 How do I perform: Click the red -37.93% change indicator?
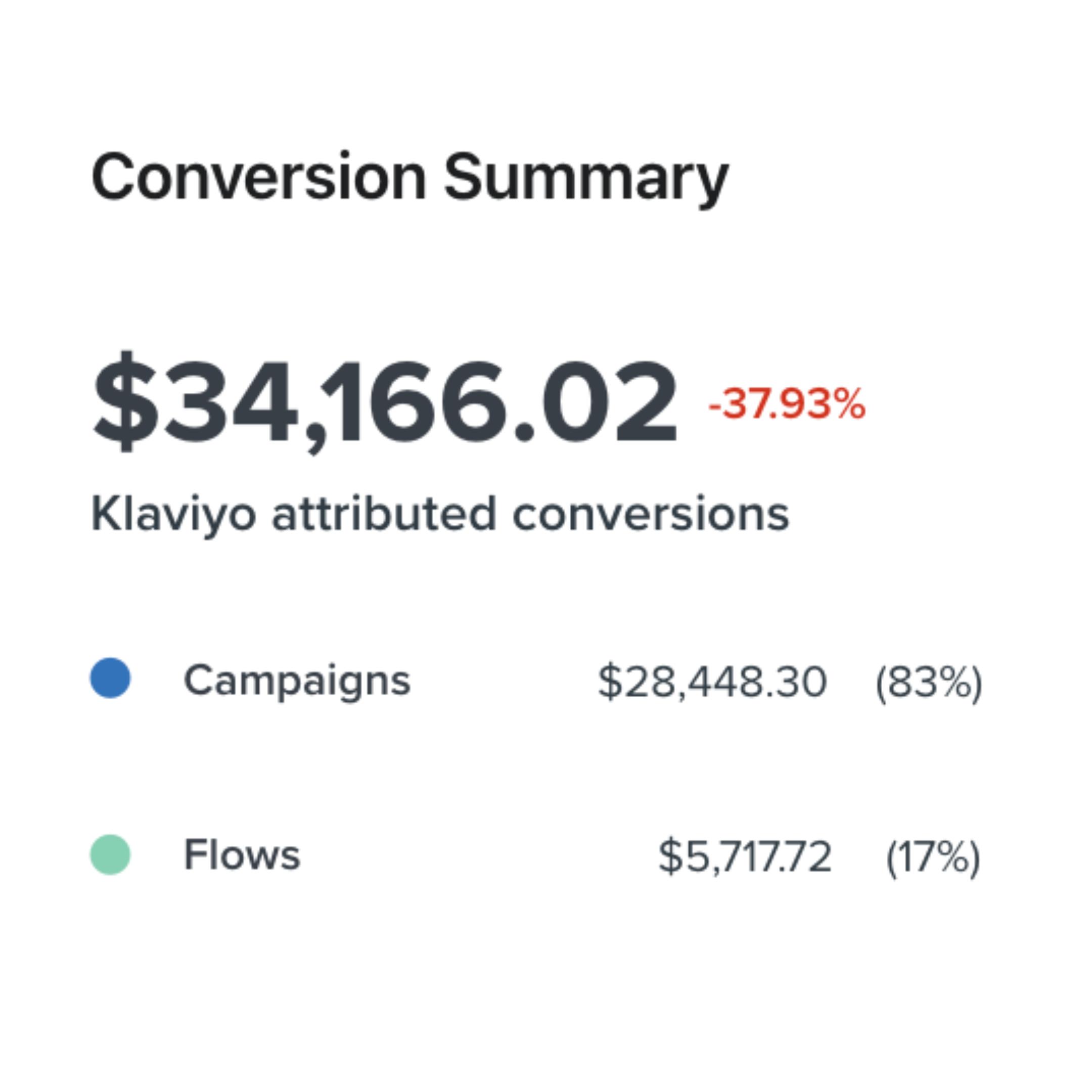pyautogui.click(x=786, y=403)
